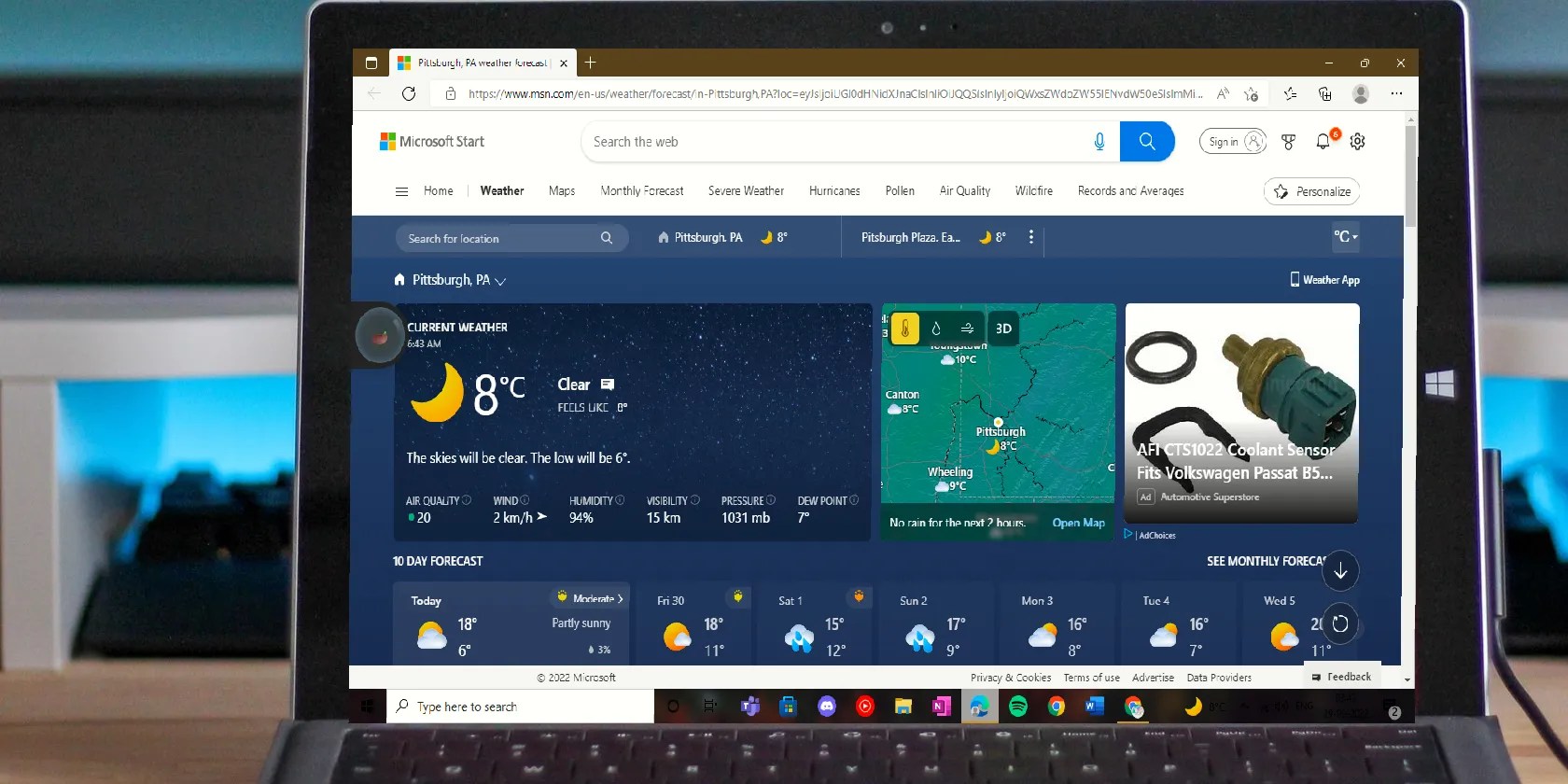Open Records and Averages tab
Screen dimensions: 1568x784
click(x=1131, y=191)
